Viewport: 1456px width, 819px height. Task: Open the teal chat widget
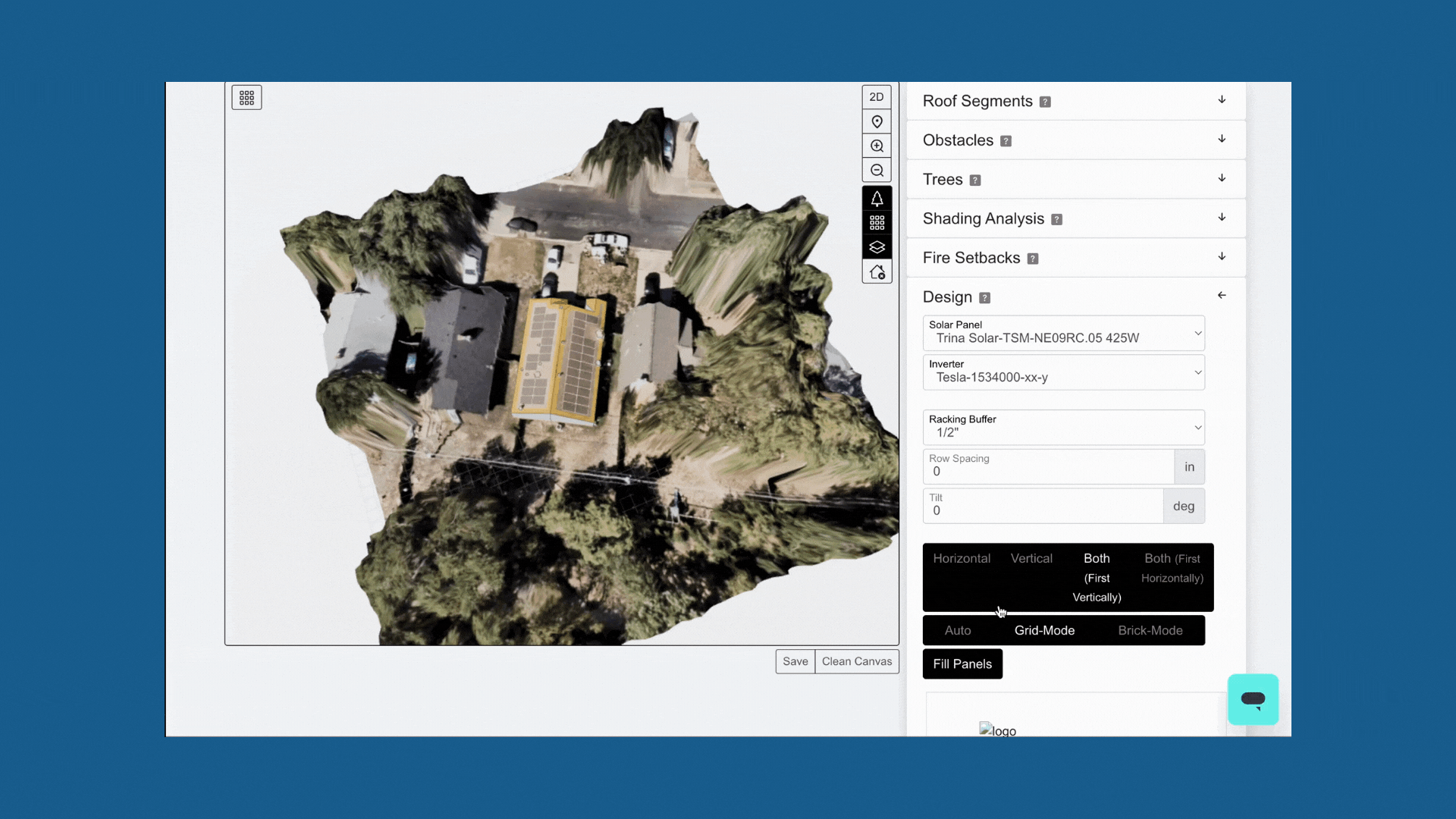1253,699
